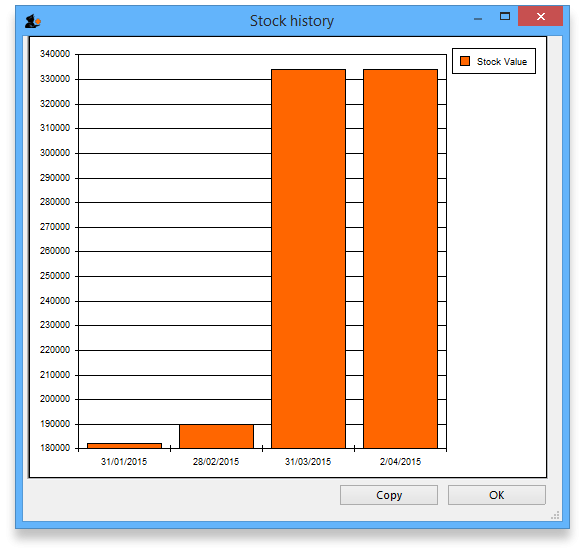Maximize the Stock history window
The image size is (585, 554).
point(505,16)
